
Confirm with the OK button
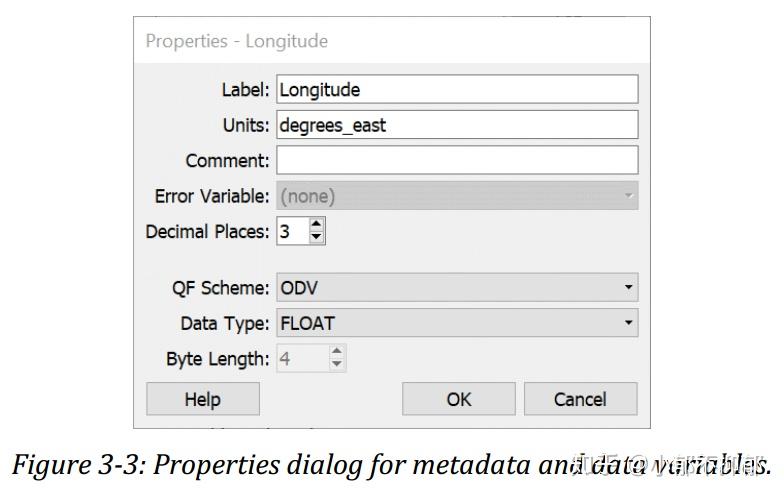pos(459,399)
